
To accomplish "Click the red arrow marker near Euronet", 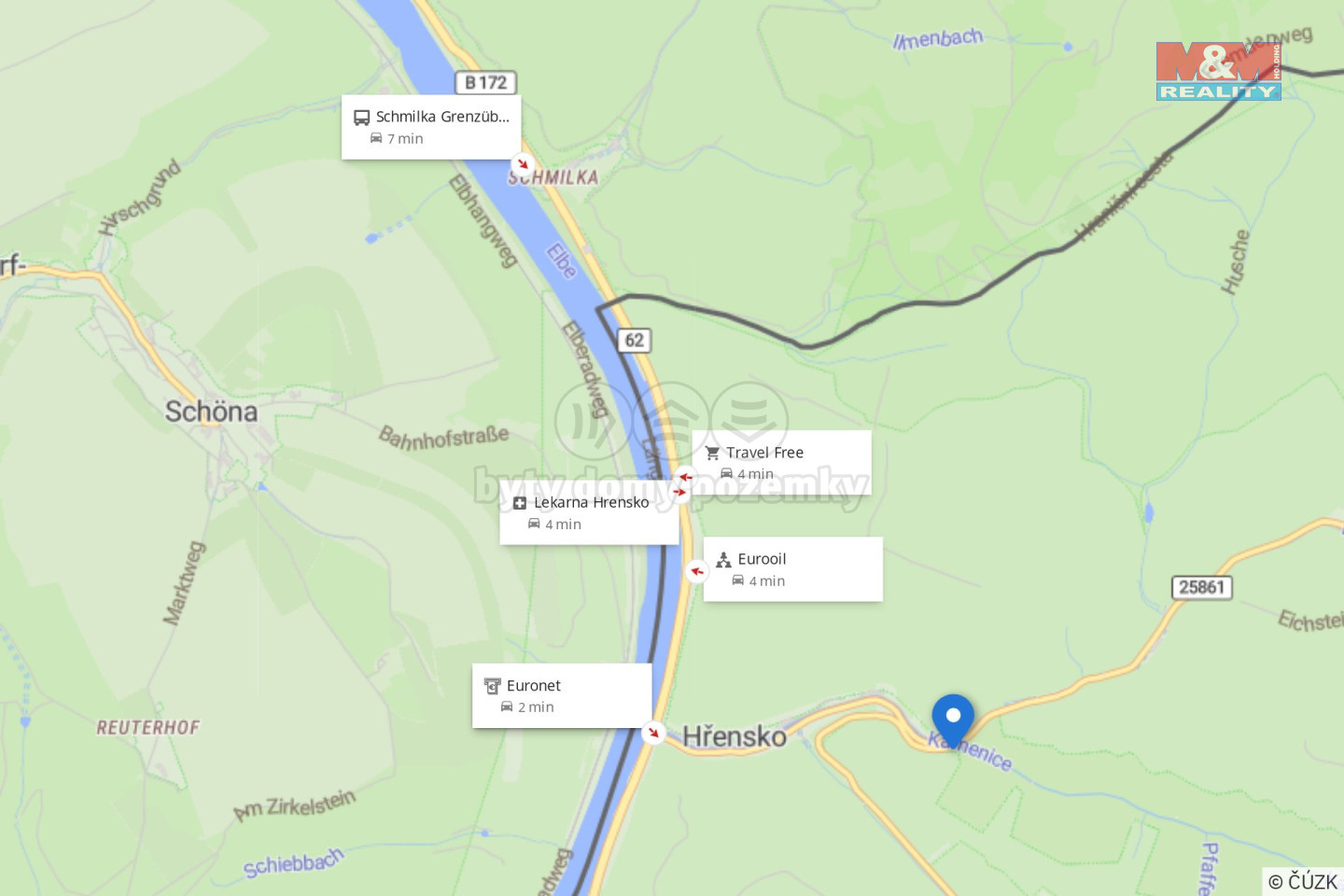I will 653,733.
